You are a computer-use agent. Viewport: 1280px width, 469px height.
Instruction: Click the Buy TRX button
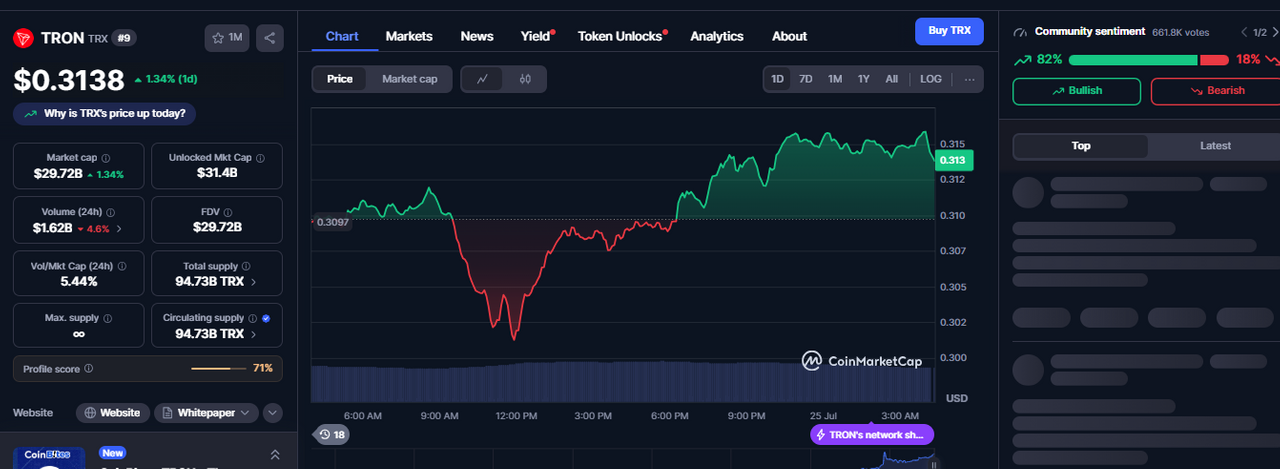click(x=949, y=31)
